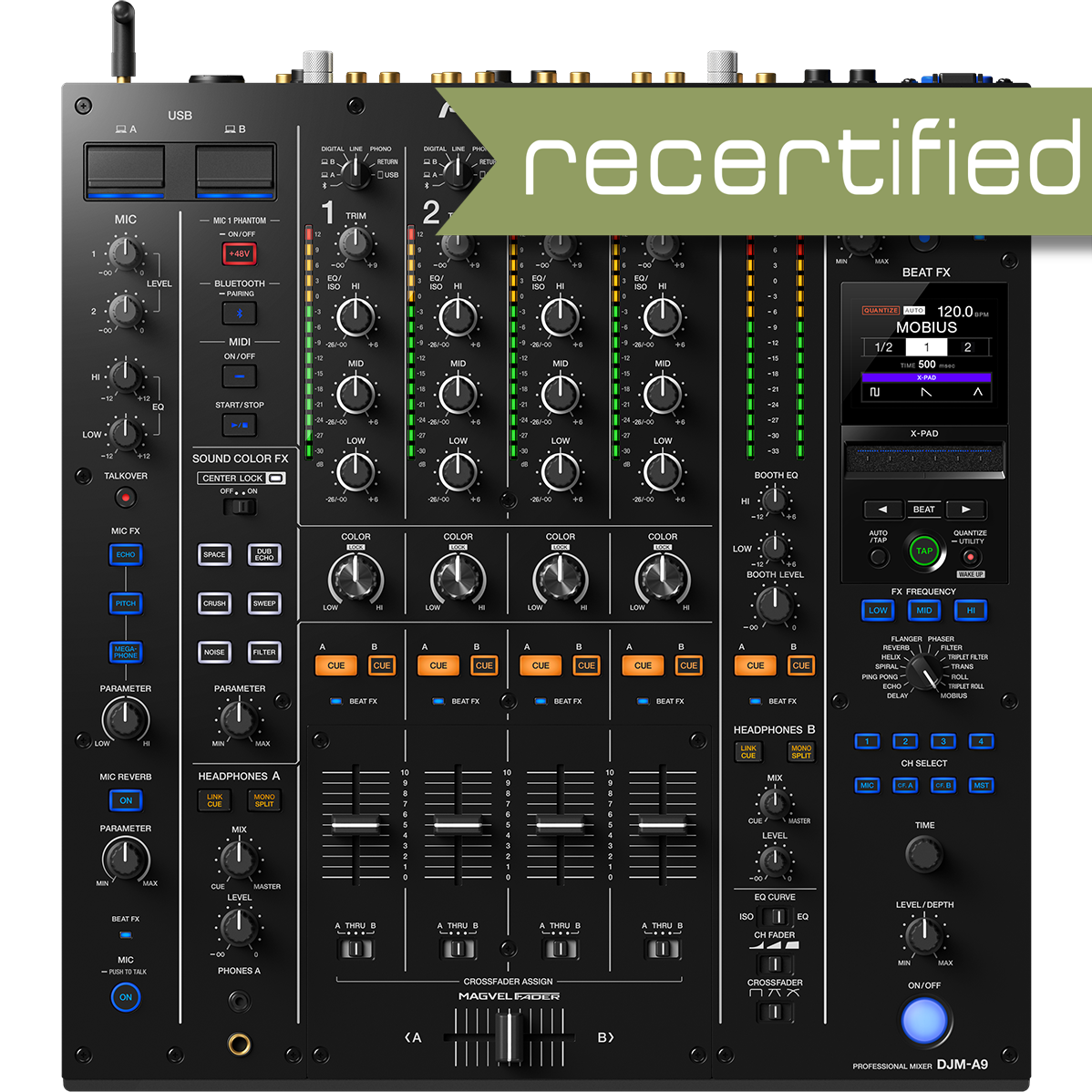Click the AUTO/TAP button
Screen dimensions: 1092x1092
[879, 557]
